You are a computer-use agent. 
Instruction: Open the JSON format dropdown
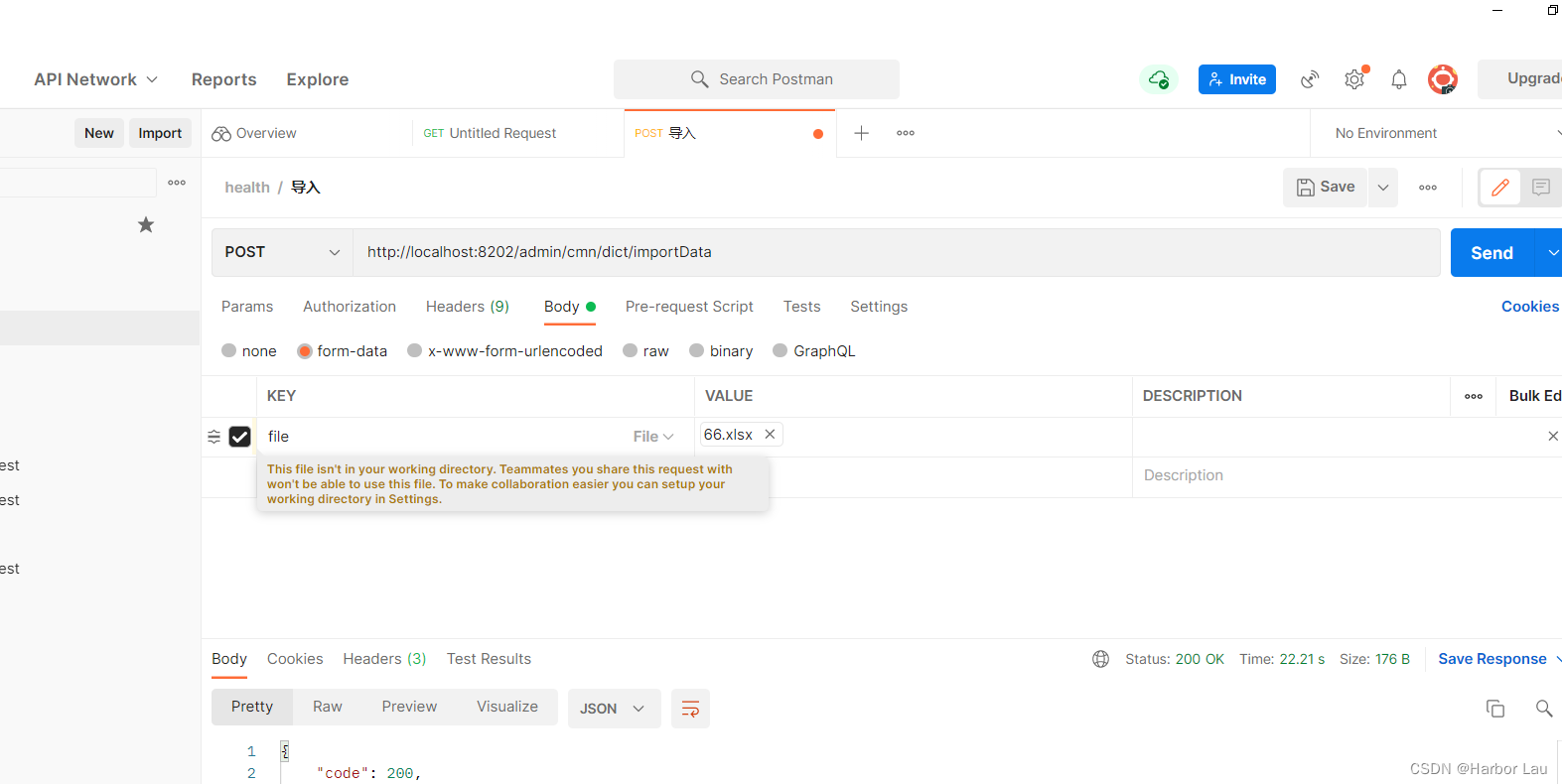(x=614, y=709)
